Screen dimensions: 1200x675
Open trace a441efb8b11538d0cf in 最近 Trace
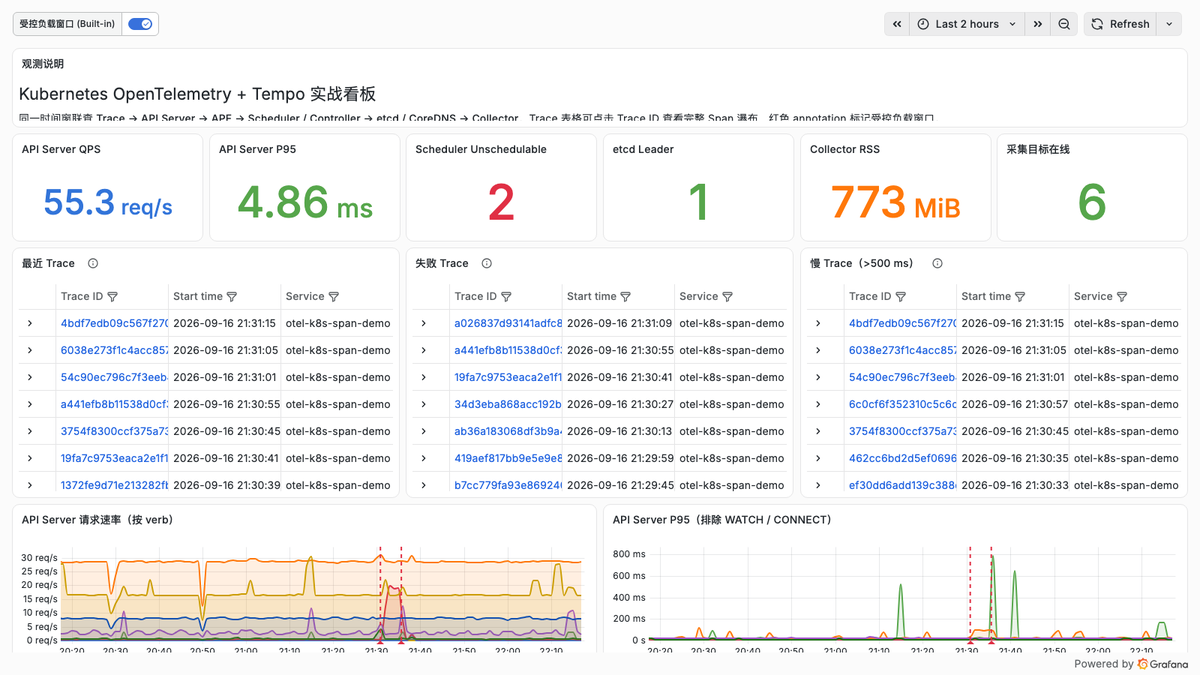coord(114,405)
